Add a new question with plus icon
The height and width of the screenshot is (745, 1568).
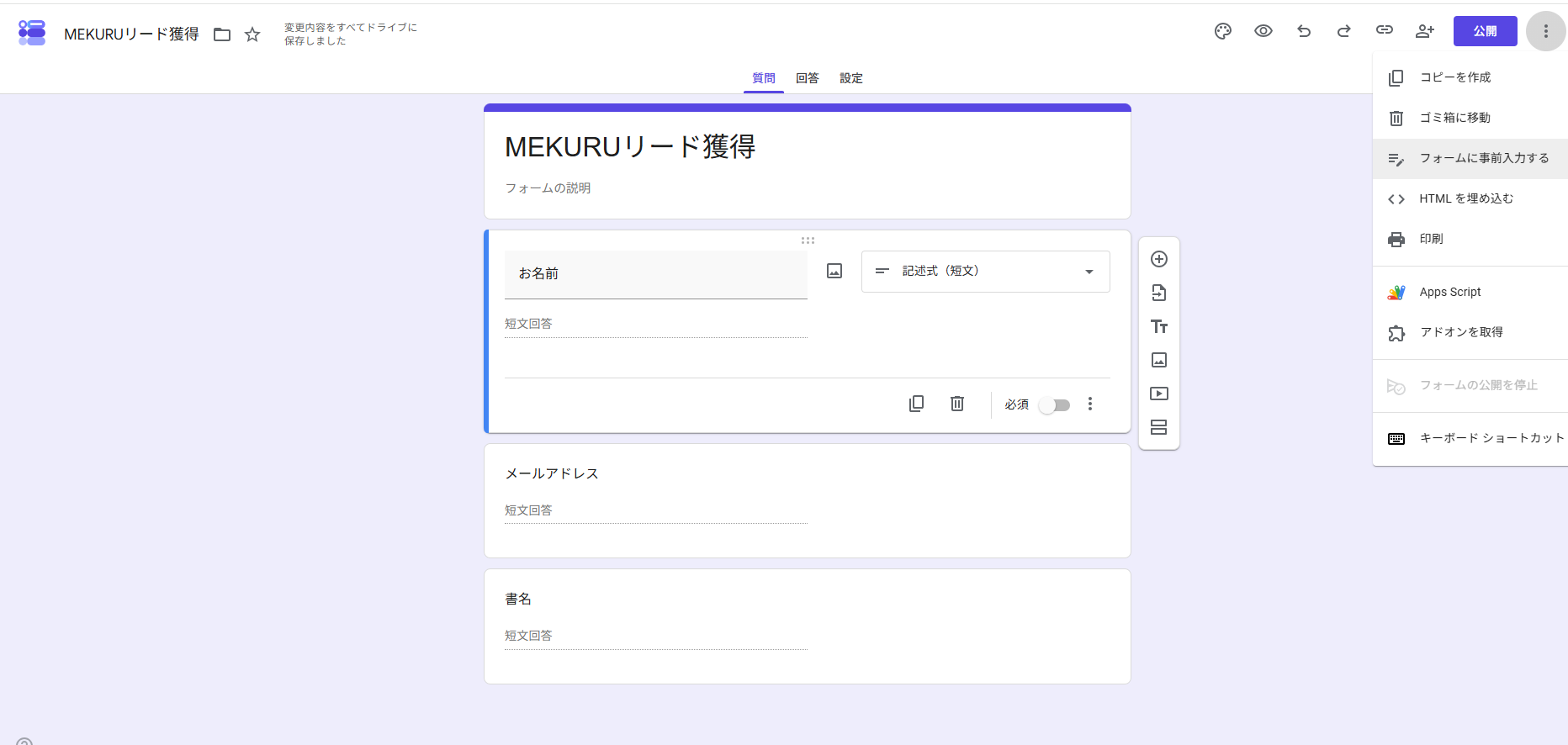click(x=1159, y=259)
